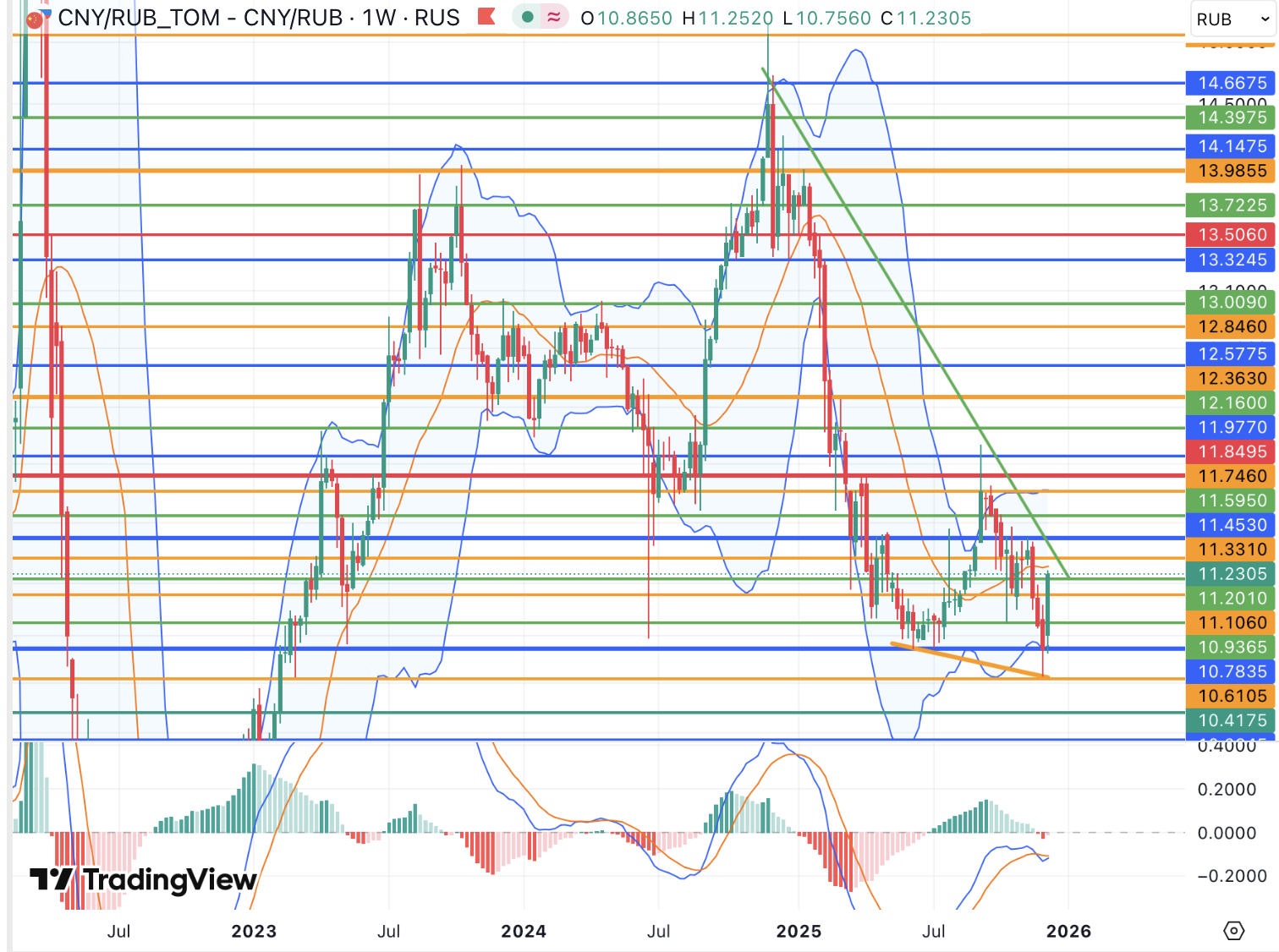Image resolution: width=1279 pixels, height=952 pixels.
Task: Click the 2025 label on time axis
Action: point(799,931)
